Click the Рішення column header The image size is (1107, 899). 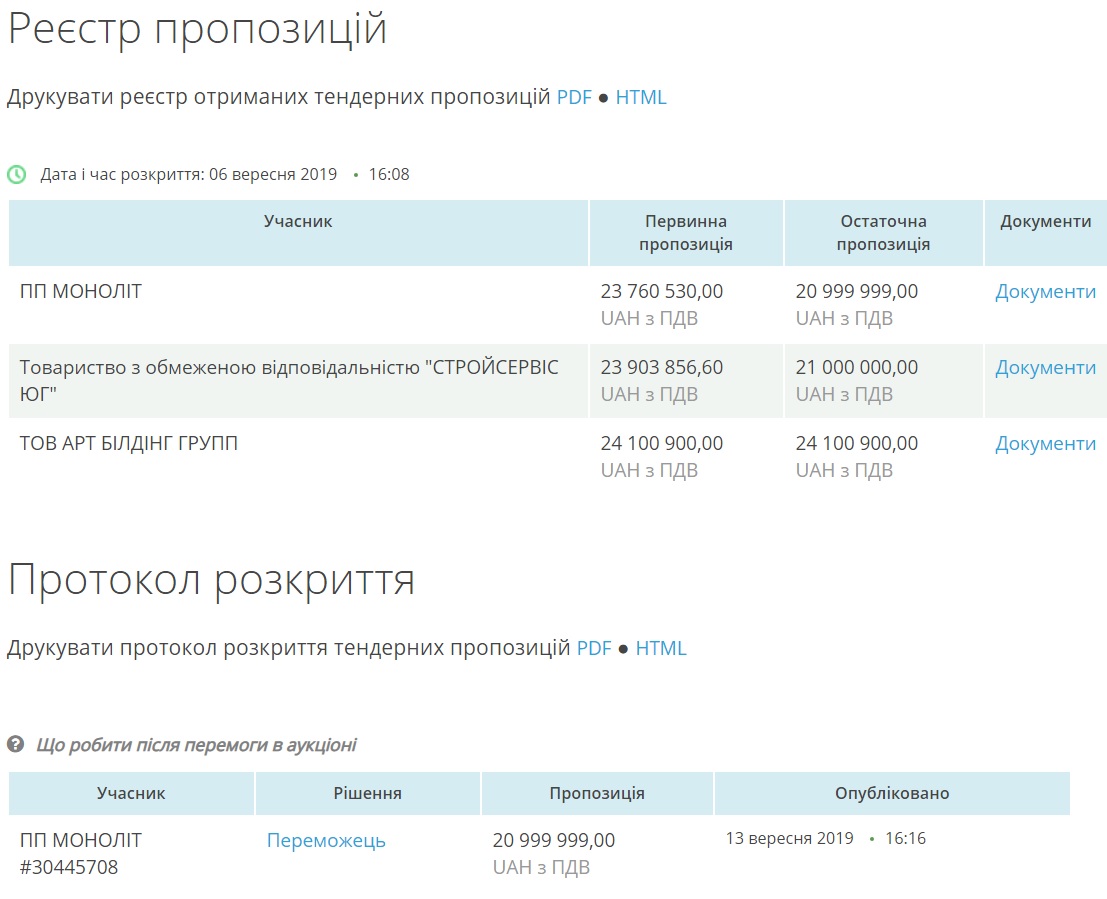coord(367,793)
